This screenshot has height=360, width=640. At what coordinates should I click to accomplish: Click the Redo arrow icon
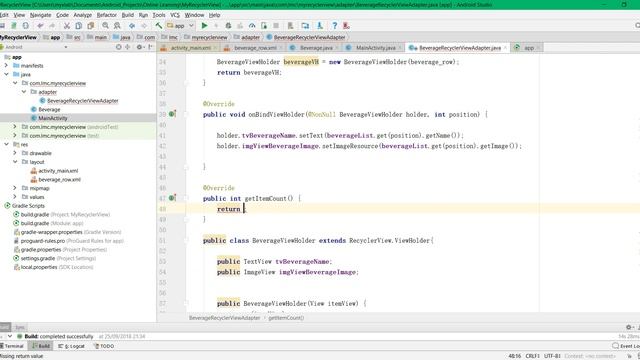point(52,26)
